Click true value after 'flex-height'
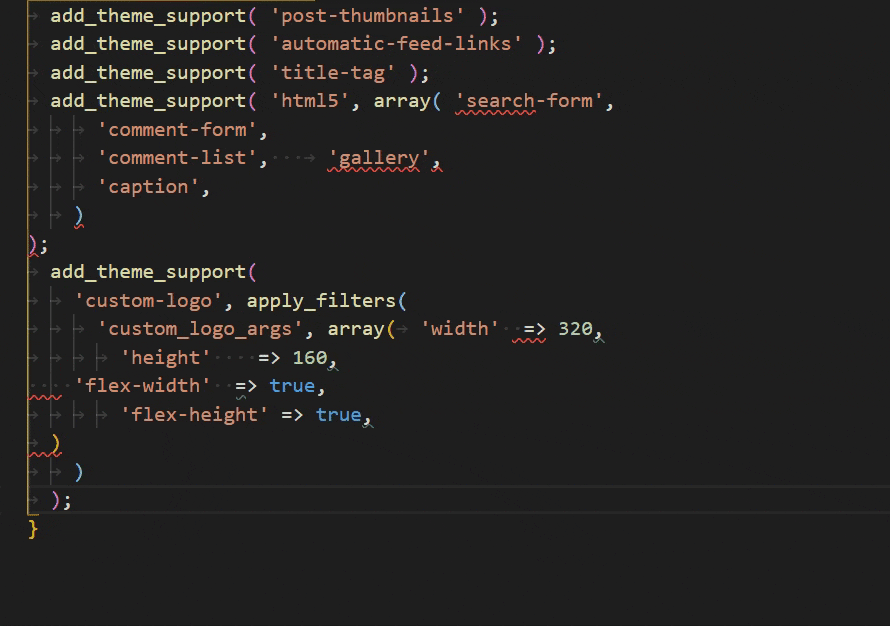 pos(338,414)
